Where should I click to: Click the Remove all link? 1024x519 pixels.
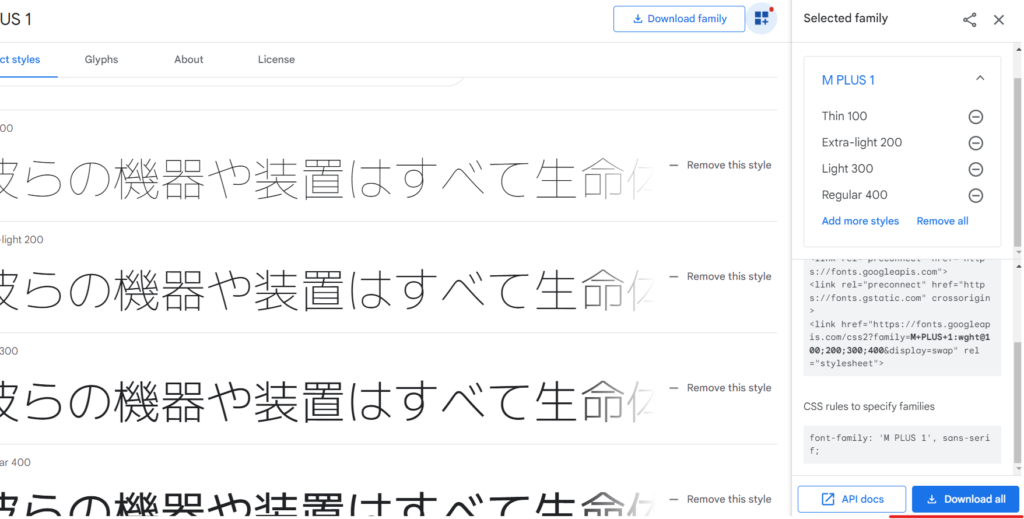tap(942, 221)
